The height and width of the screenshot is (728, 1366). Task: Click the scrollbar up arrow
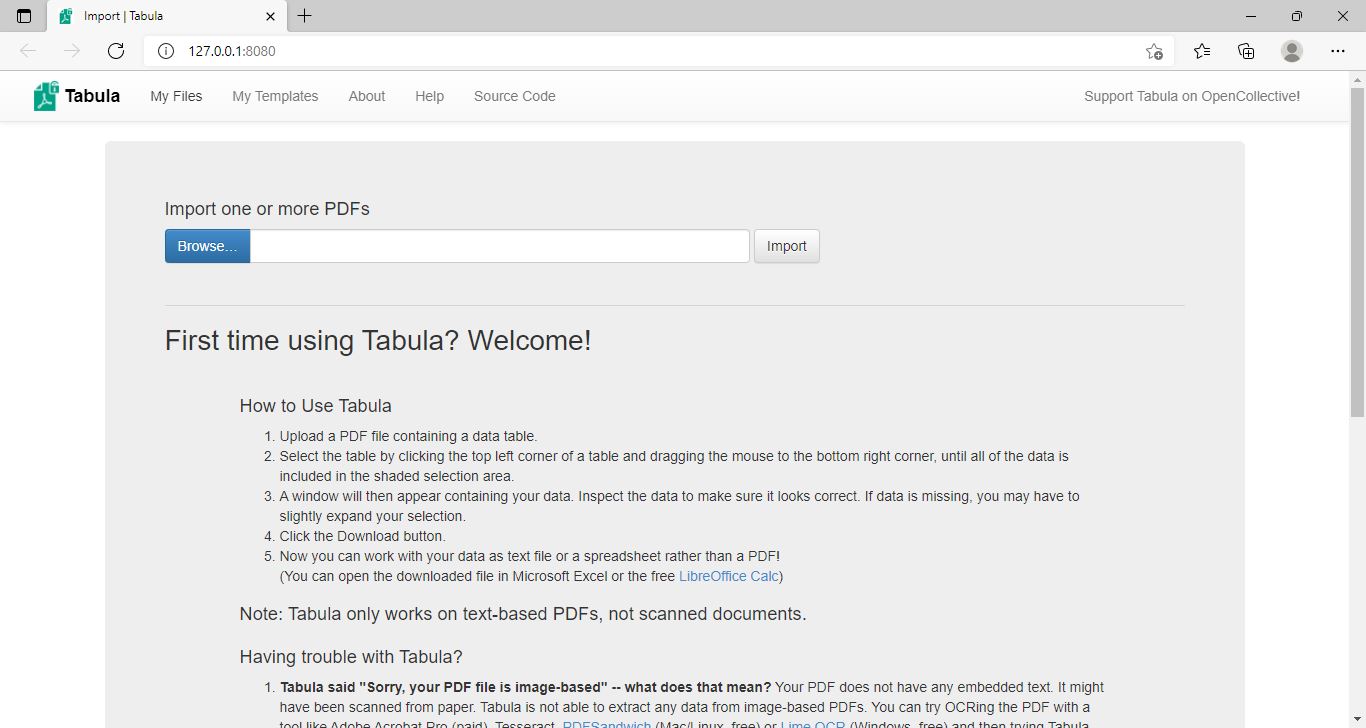[x=1357, y=79]
